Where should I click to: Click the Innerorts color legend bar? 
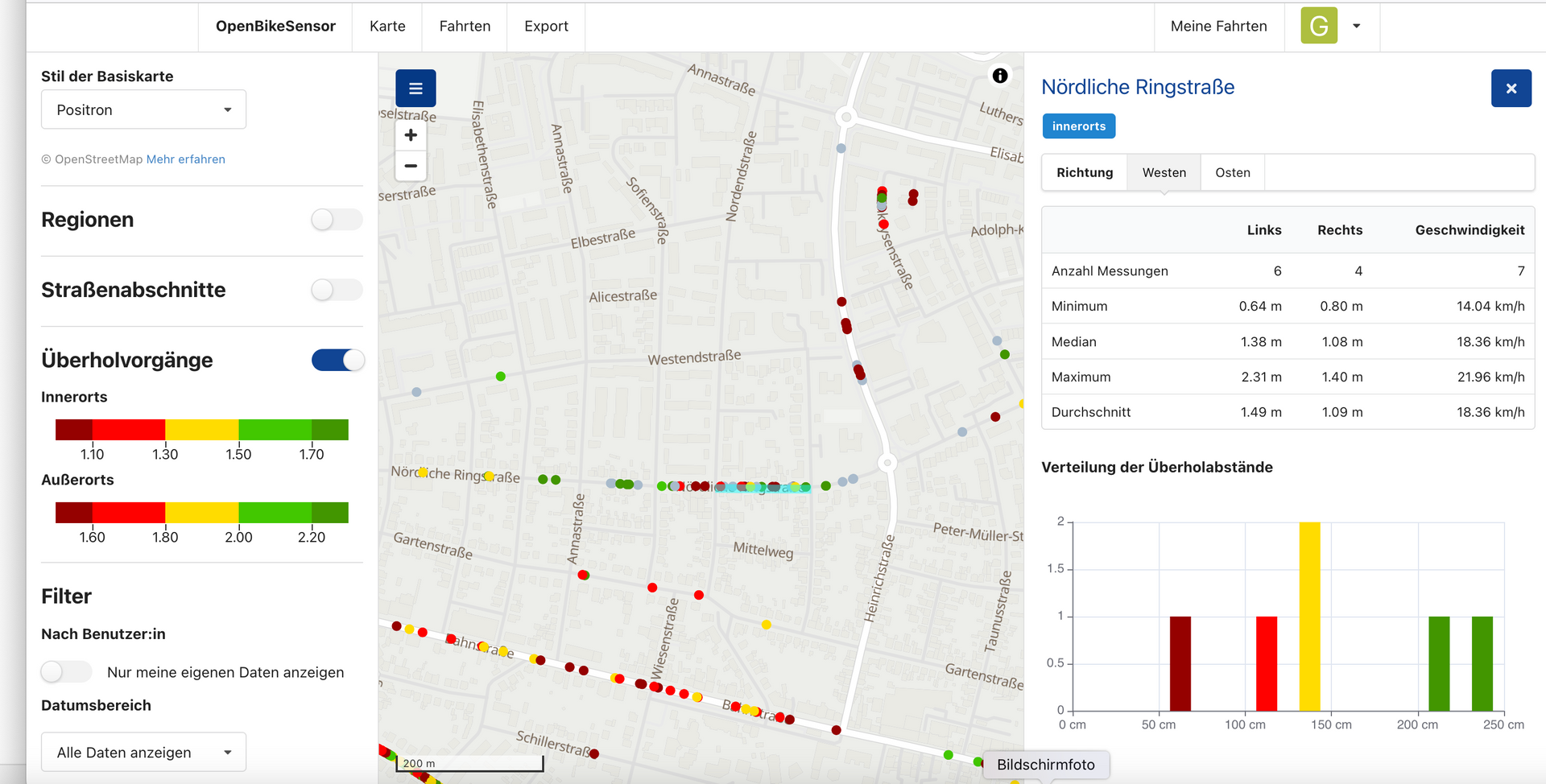tap(201, 430)
